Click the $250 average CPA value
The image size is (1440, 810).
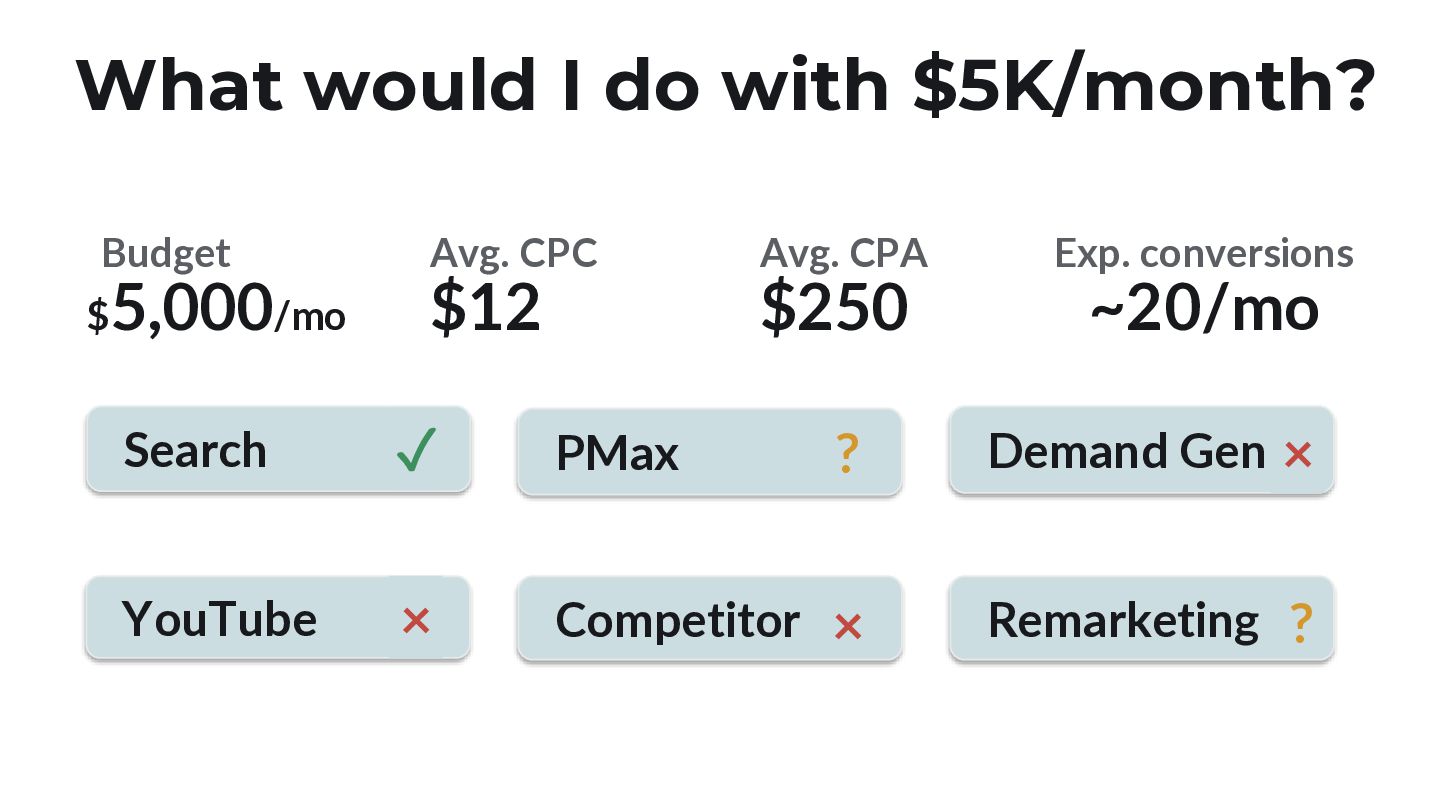pyautogui.click(x=834, y=307)
